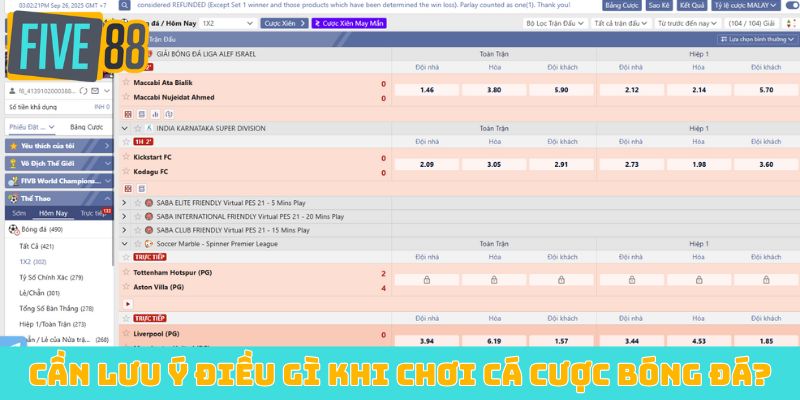Screen dimensions: 800x400
Task: Star the Soccer Marble Spinner Premier League
Action: [138, 244]
